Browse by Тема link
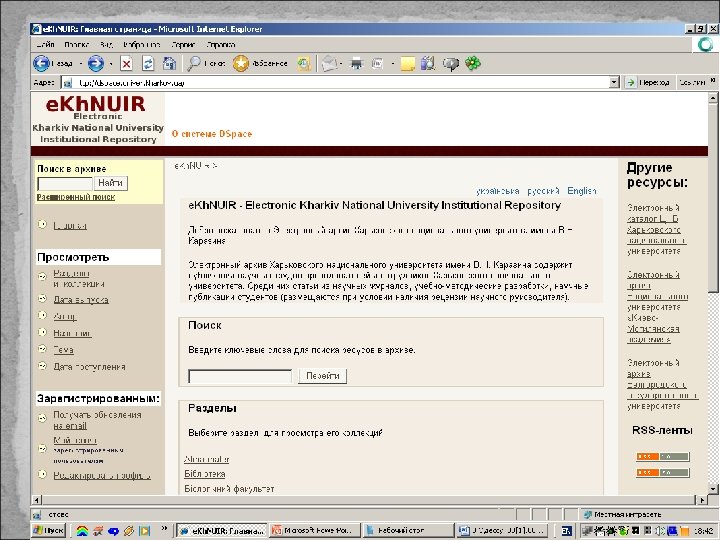The height and width of the screenshot is (540, 720). 63,350
